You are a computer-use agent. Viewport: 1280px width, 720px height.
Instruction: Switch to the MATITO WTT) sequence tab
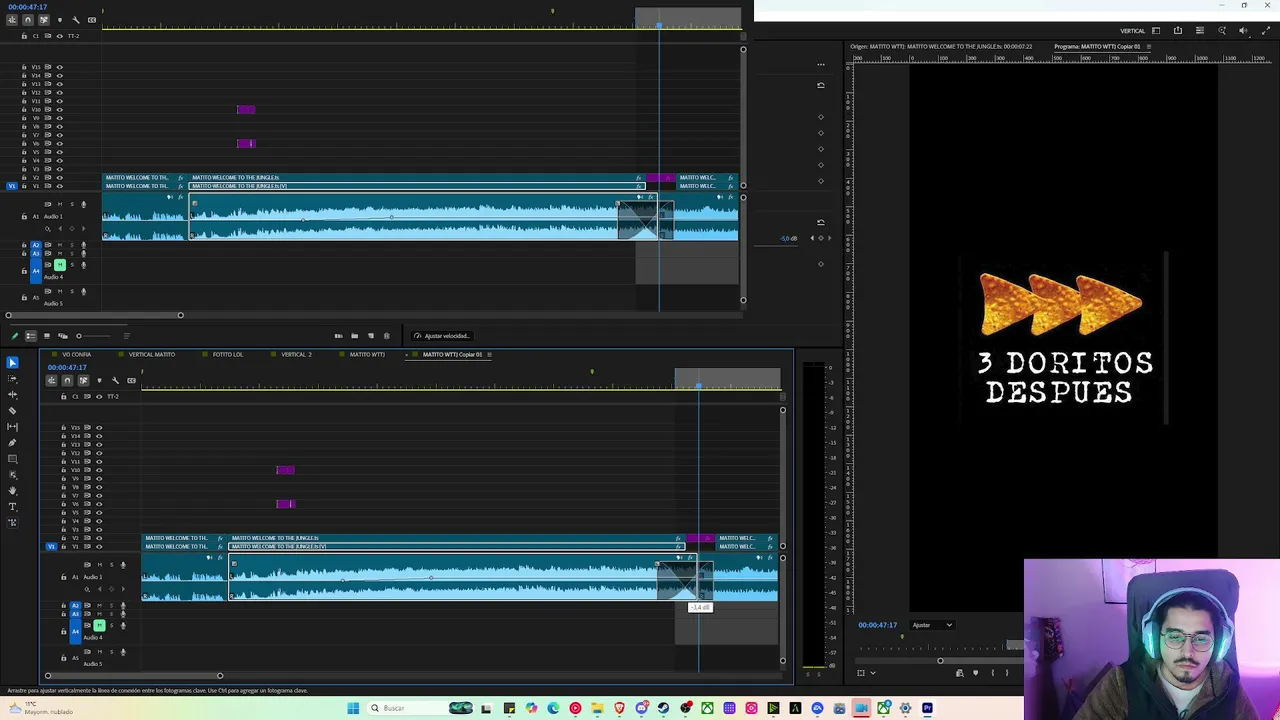pos(367,354)
